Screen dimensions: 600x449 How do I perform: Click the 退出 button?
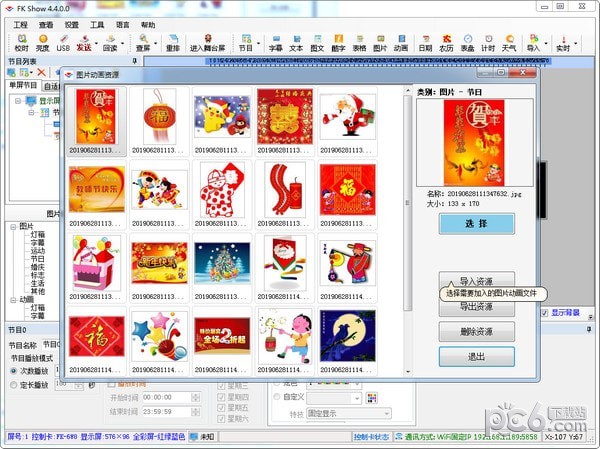point(476,357)
